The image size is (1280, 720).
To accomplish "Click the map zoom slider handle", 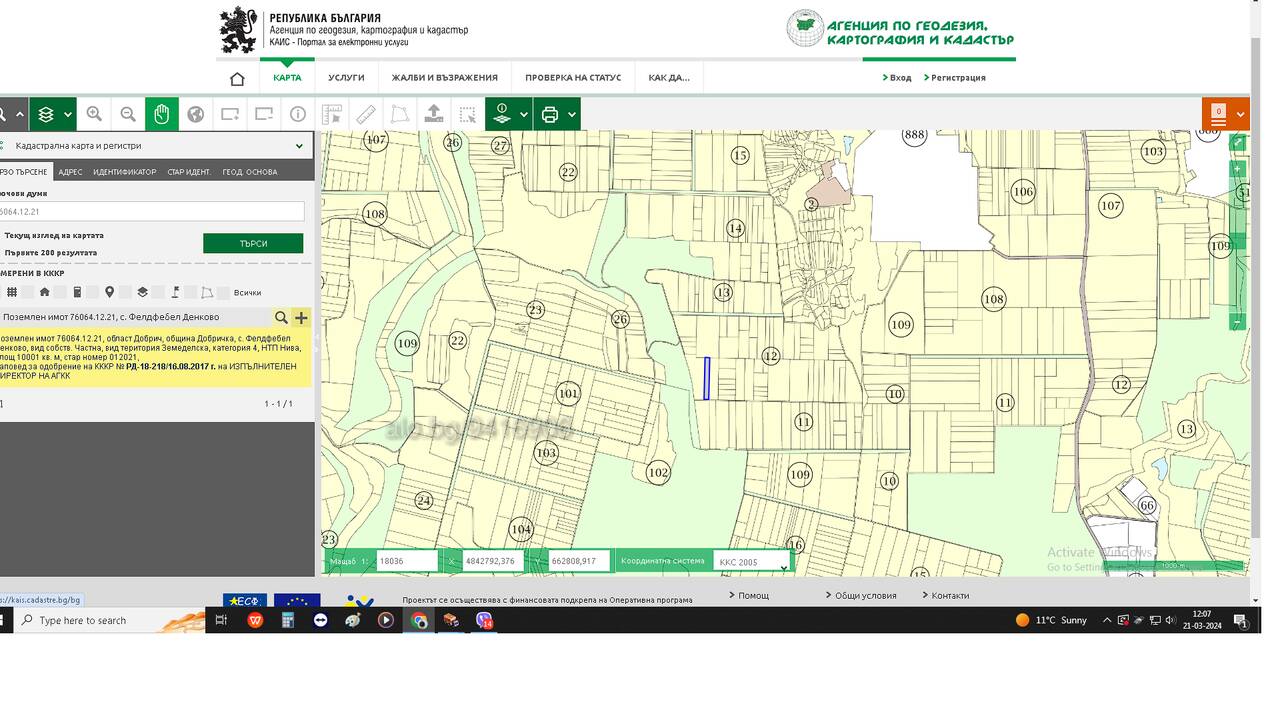I will pyautogui.click(x=1238, y=241).
